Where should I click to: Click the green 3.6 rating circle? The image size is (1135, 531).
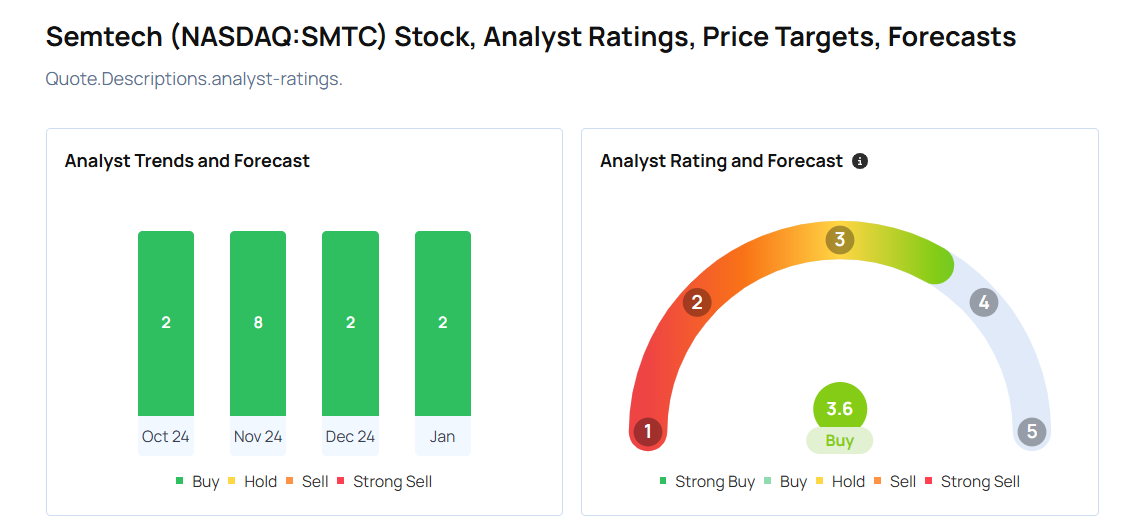[840, 409]
